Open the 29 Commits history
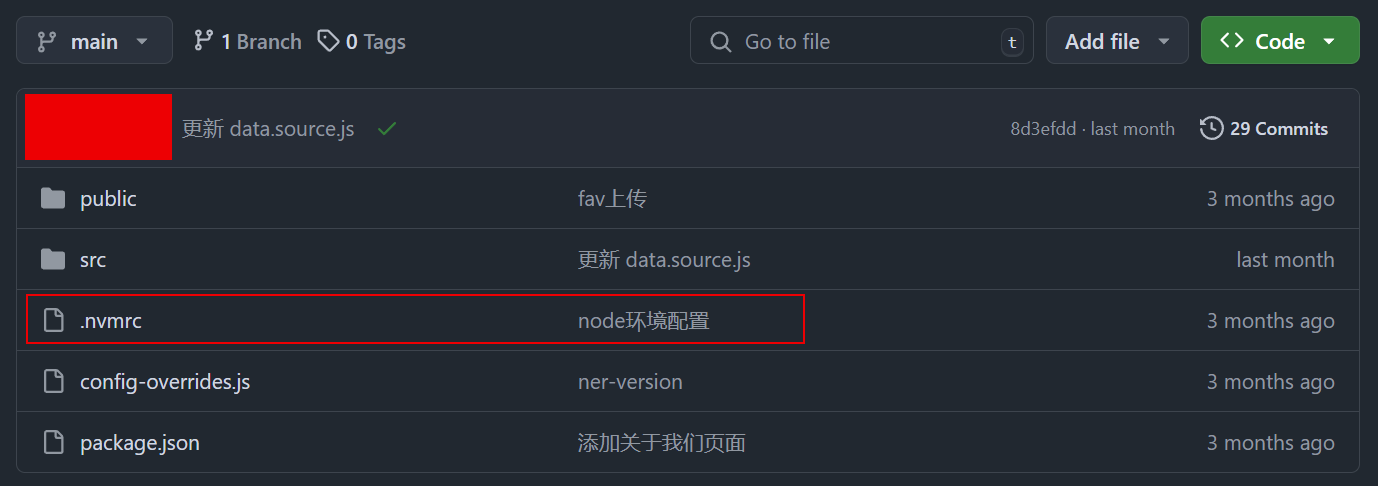The image size is (1378, 486). coord(1278,129)
